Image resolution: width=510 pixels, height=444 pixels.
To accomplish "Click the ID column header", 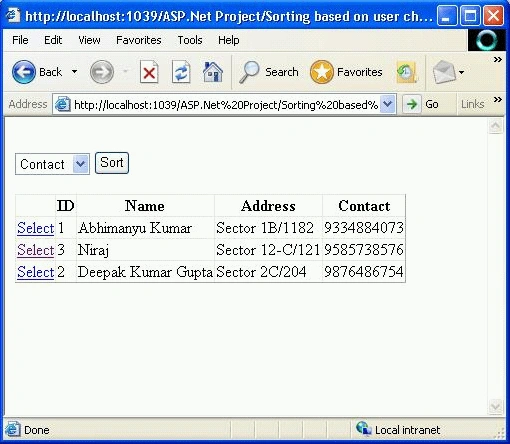I will (65, 206).
